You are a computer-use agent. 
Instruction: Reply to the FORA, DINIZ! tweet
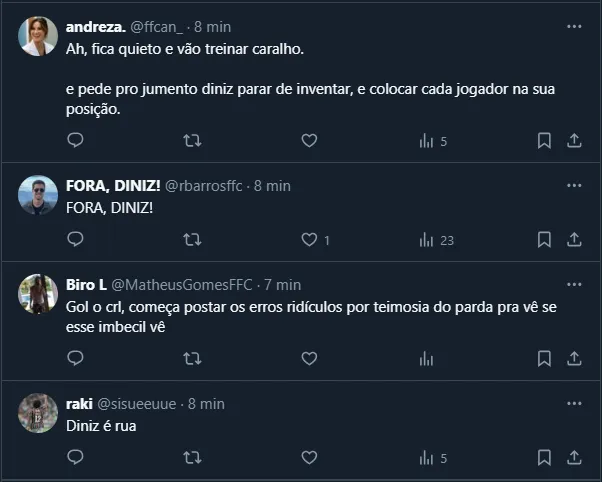click(x=75, y=240)
